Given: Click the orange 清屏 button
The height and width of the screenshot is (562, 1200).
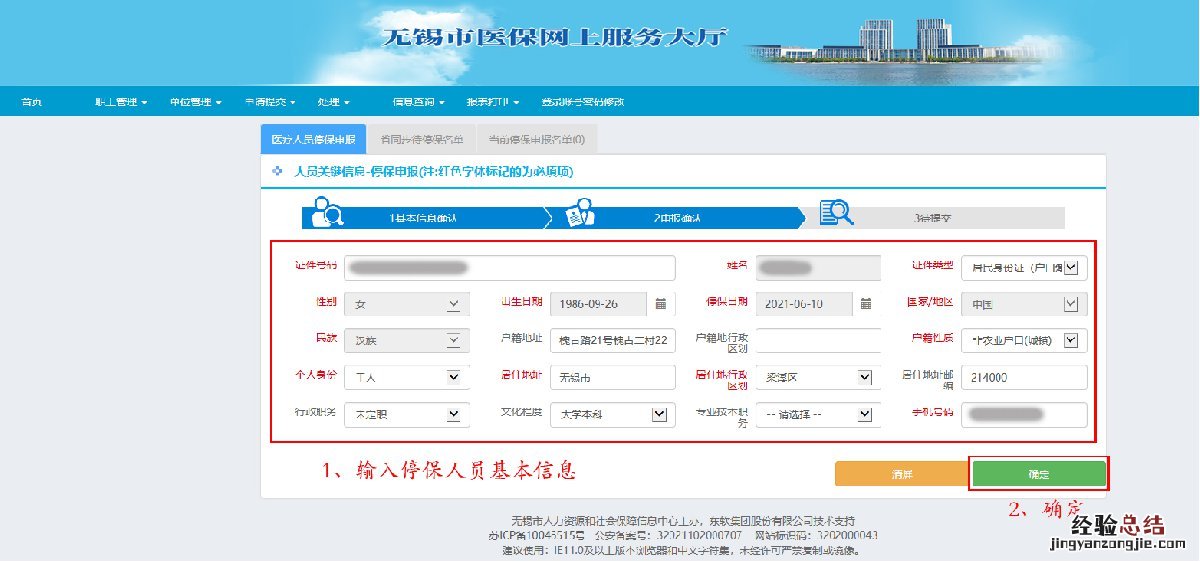Looking at the screenshot, I should [901, 474].
